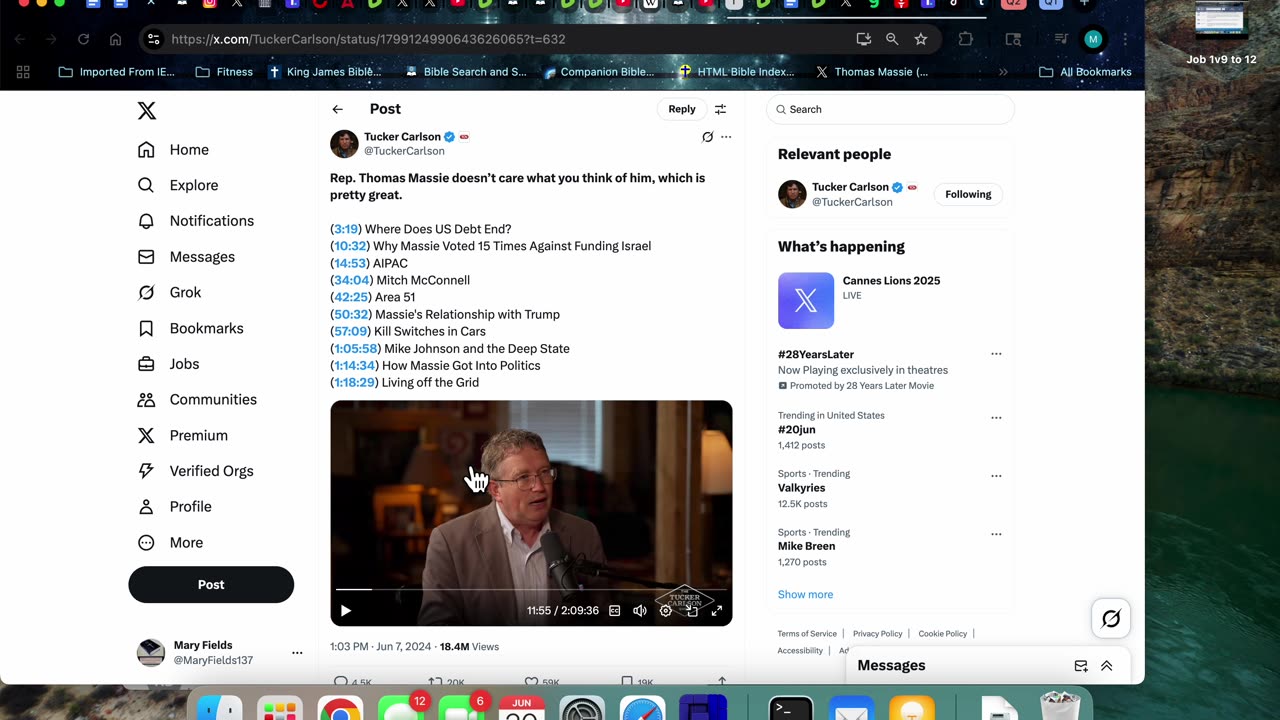The image size is (1280, 720).
Task: Bookmark this page with star icon
Action: coord(921,39)
